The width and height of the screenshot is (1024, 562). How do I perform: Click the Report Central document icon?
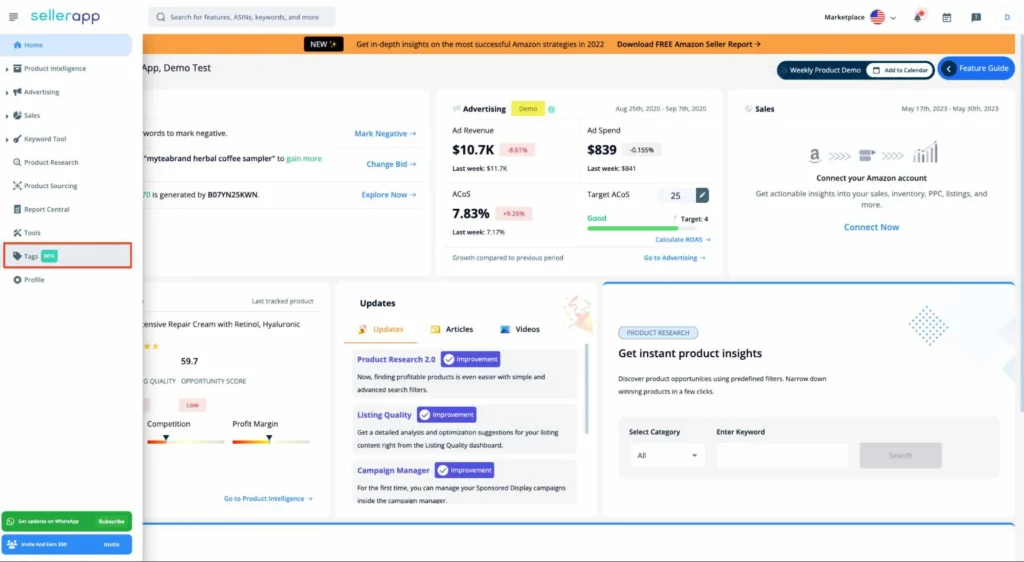[17, 209]
